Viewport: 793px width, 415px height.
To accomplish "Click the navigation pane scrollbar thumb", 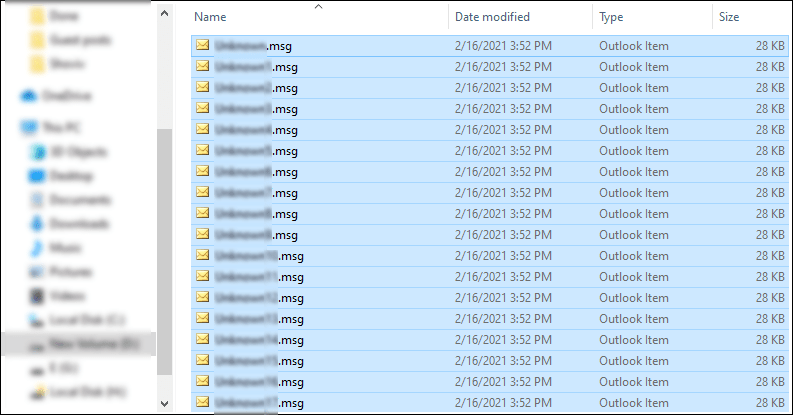I will tap(164, 251).
